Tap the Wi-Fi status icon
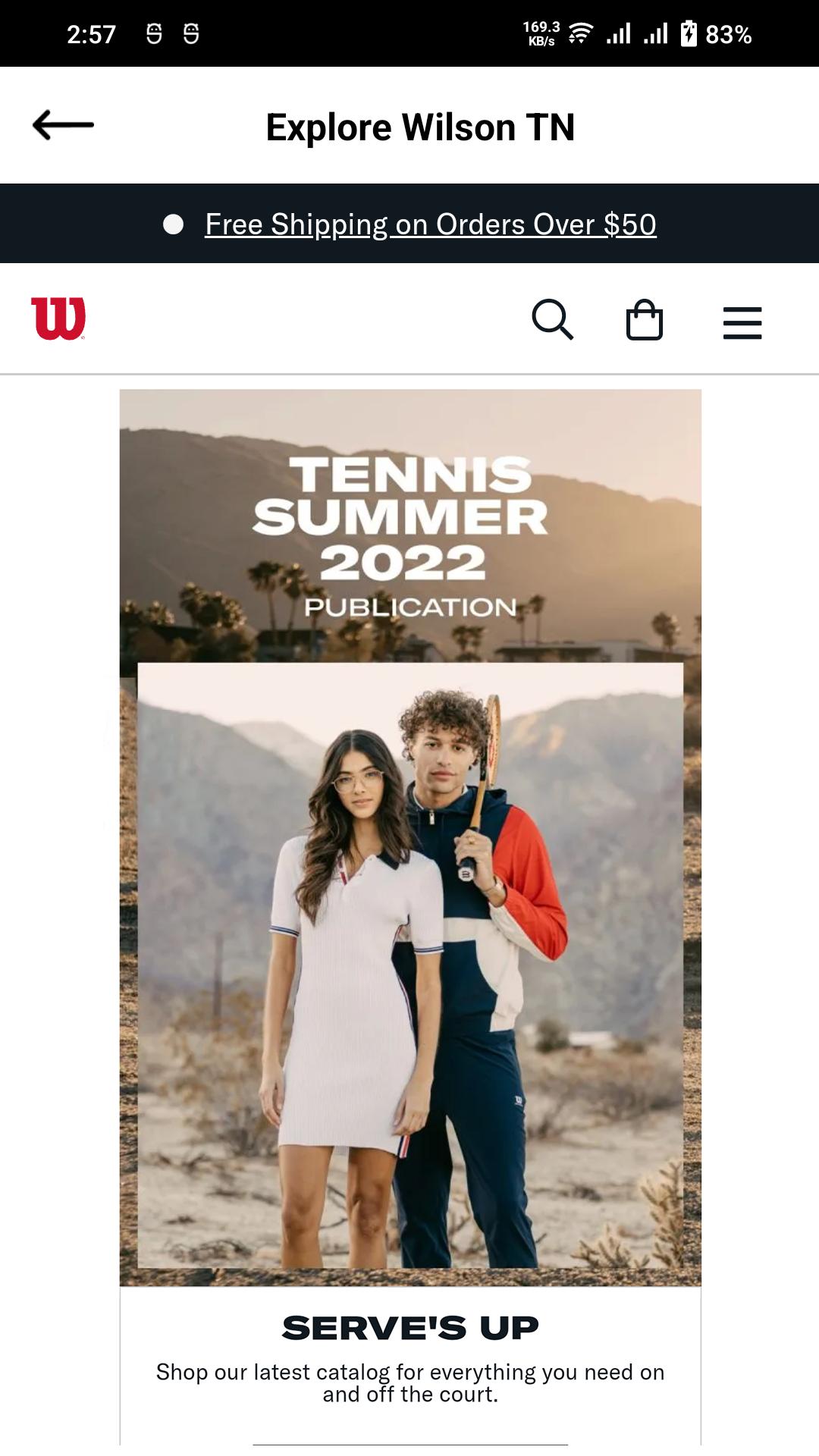 click(x=581, y=33)
